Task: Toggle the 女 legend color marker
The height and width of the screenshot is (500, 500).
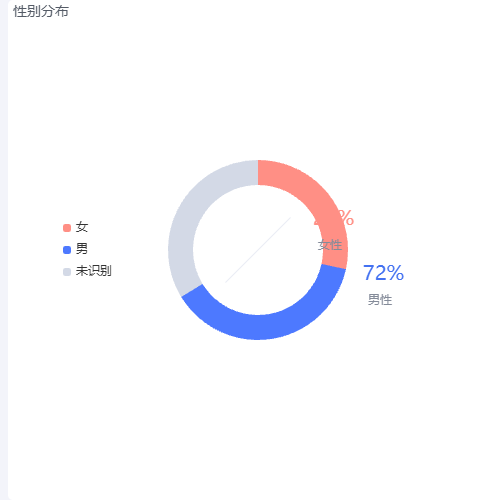Action: click(67, 228)
